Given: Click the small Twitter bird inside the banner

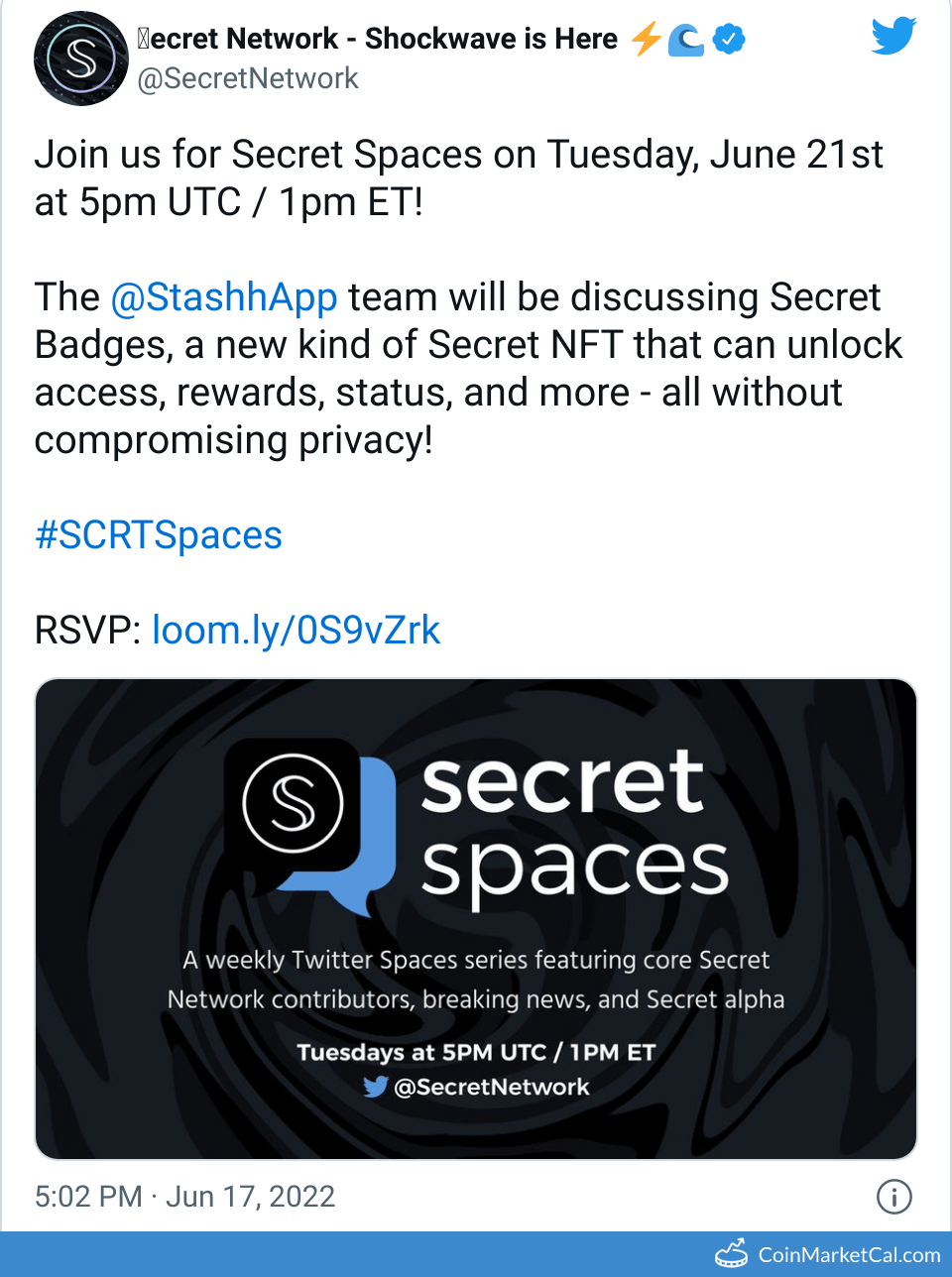Looking at the screenshot, I should pyautogui.click(x=375, y=1087).
